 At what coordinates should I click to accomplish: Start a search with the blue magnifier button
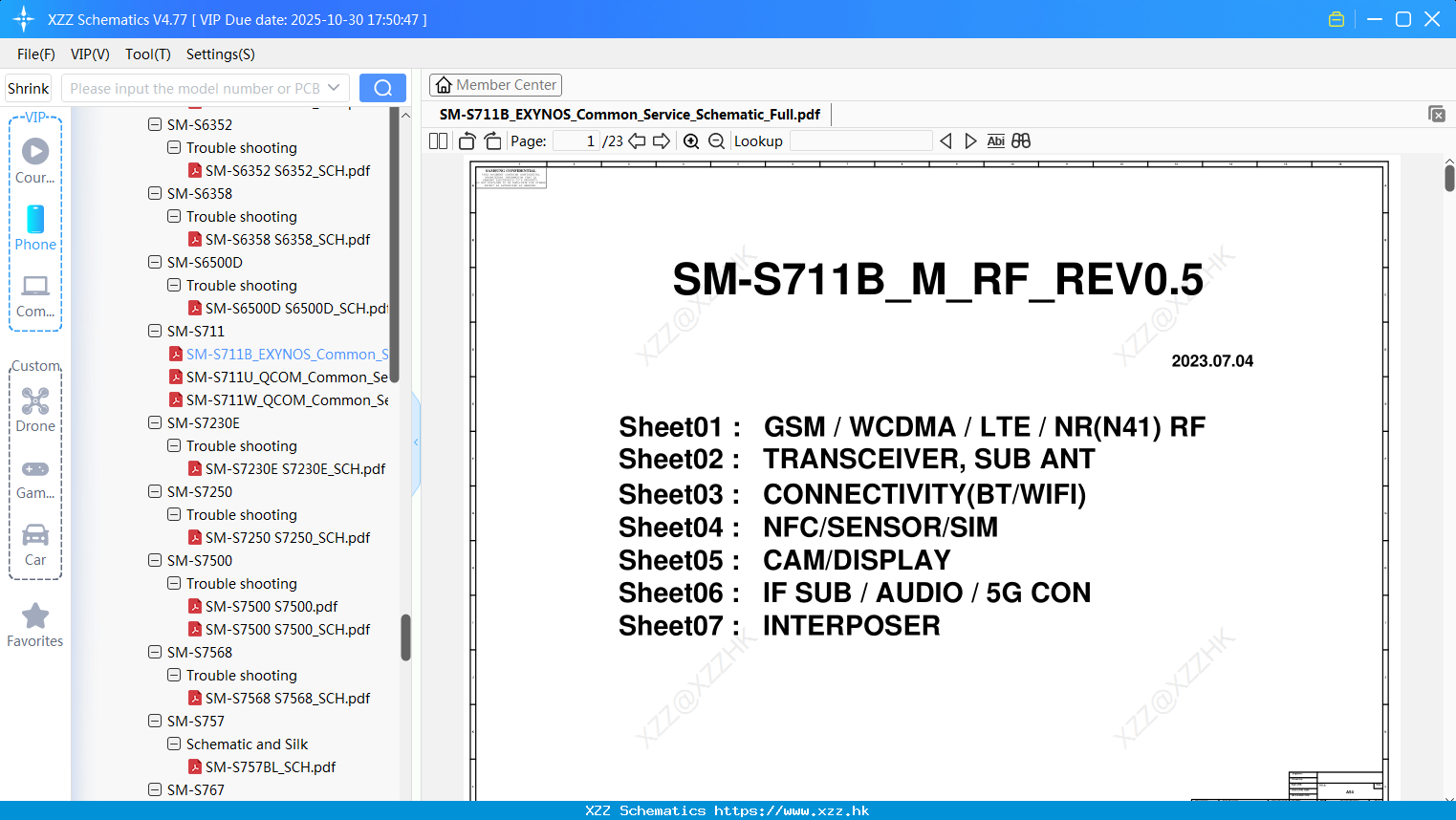pyautogui.click(x=381, y=87)
